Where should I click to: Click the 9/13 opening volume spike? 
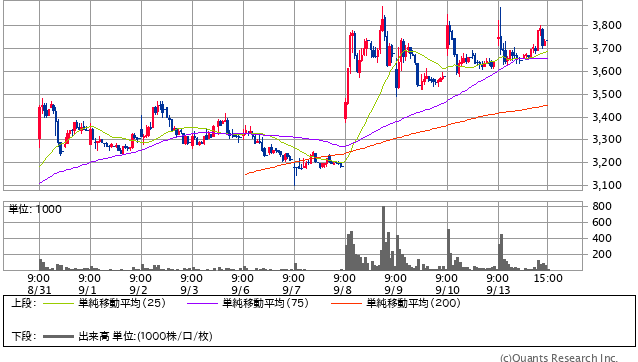pyautogui.click(x=501, y=252)
